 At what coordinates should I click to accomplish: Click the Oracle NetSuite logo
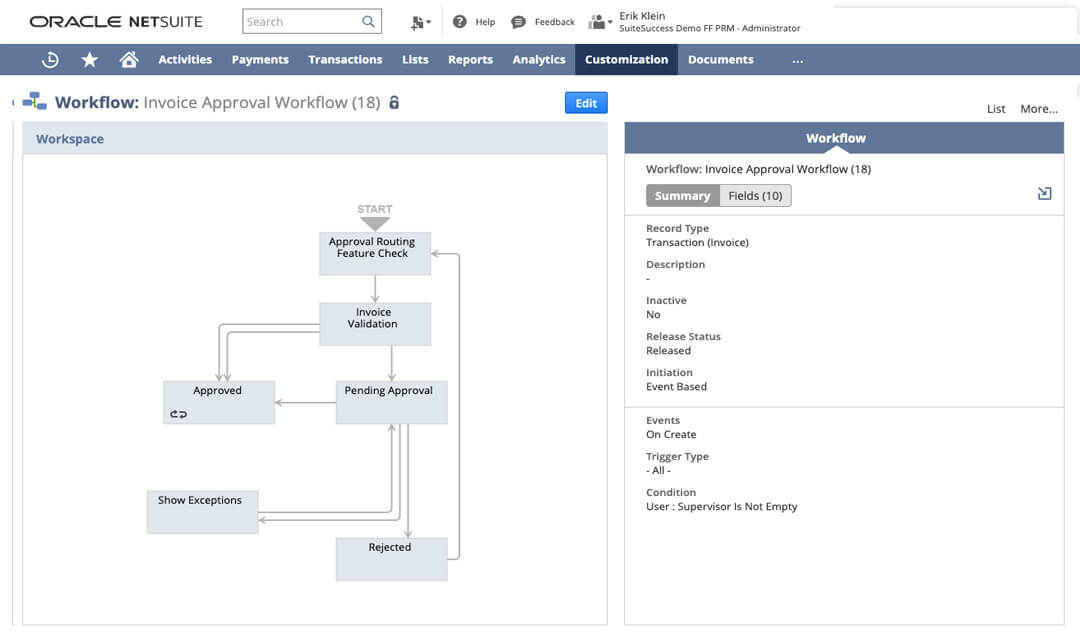coord(116,21)
